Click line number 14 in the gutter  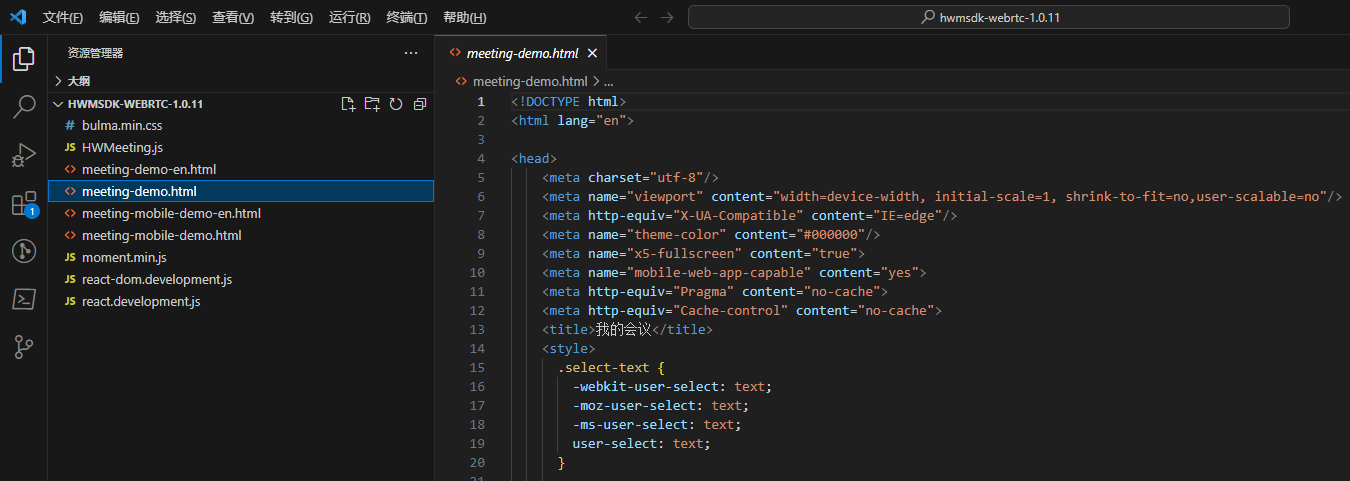477,349
